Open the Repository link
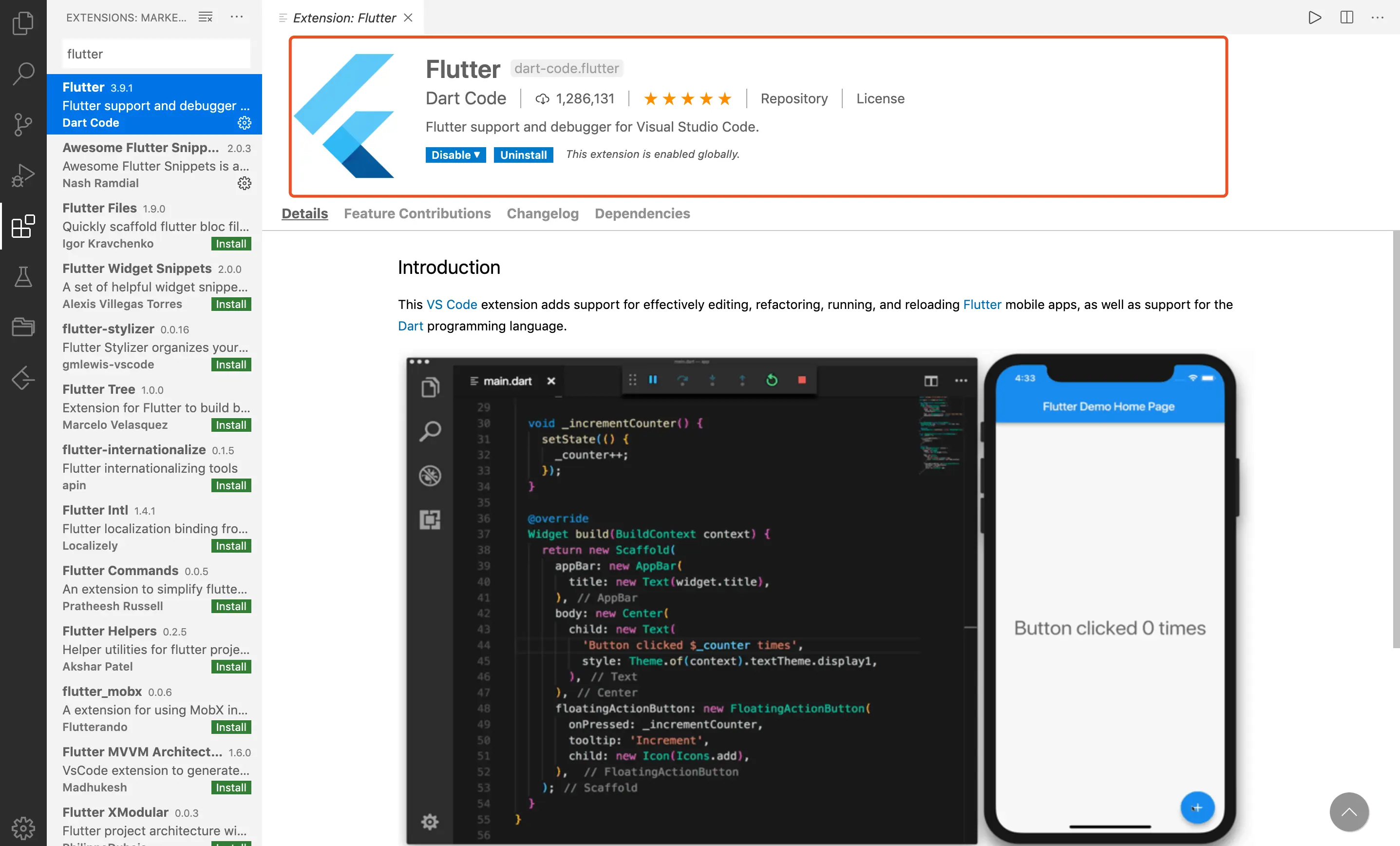Image resolution: width=1400 pixels, height=846 pixels. pyautogui.click(x=794, y=98)
